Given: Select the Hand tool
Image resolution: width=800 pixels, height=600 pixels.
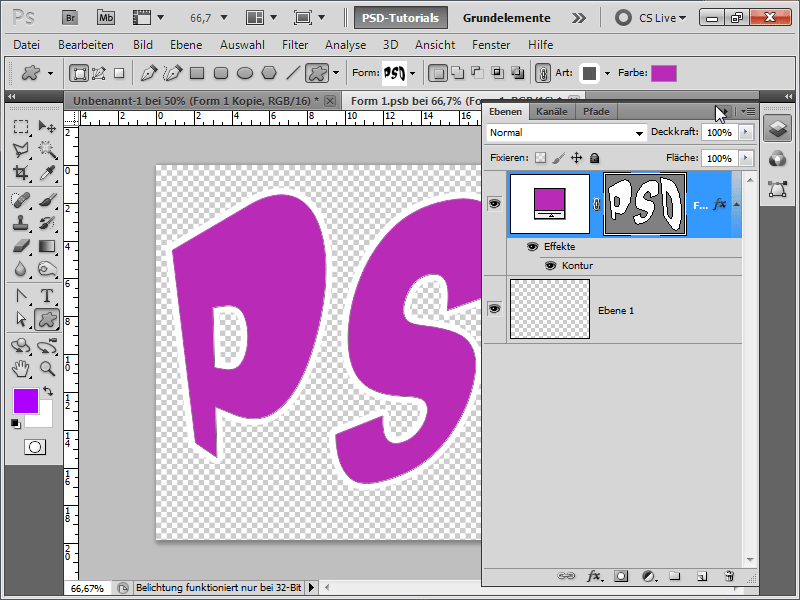Looking at the screenshot, I should [20, 368].
